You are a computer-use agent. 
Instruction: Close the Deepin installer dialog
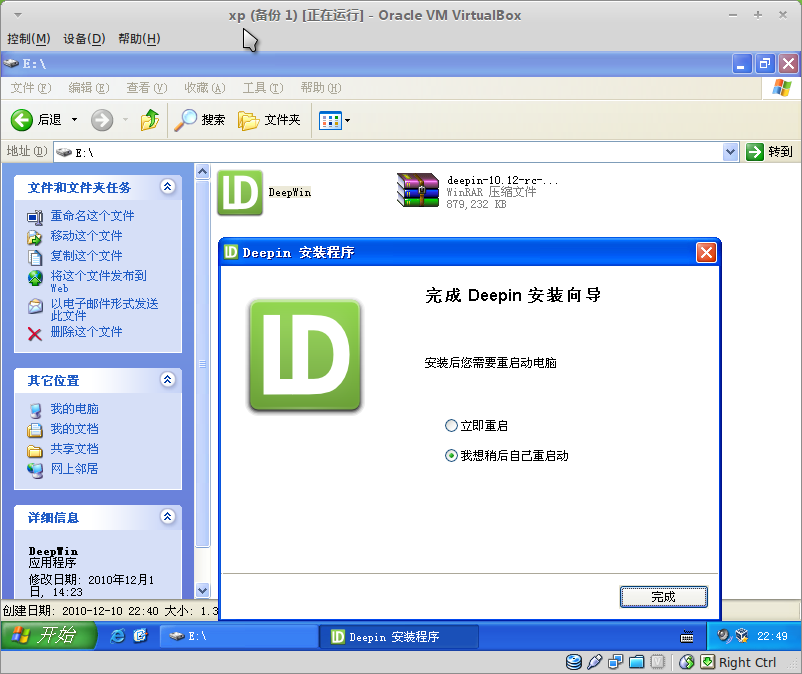[706, 253]
